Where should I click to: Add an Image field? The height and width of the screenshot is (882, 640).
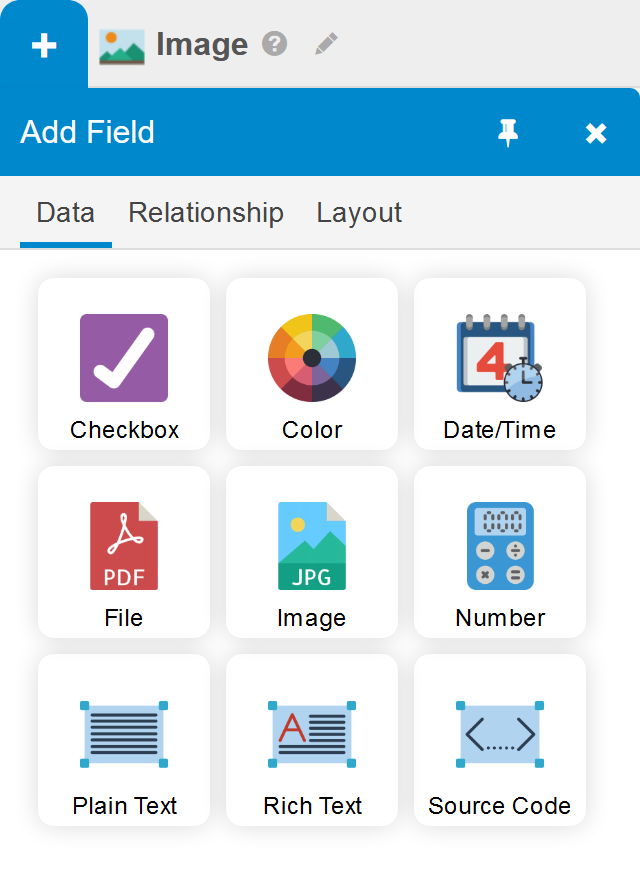tap(312, 552)
